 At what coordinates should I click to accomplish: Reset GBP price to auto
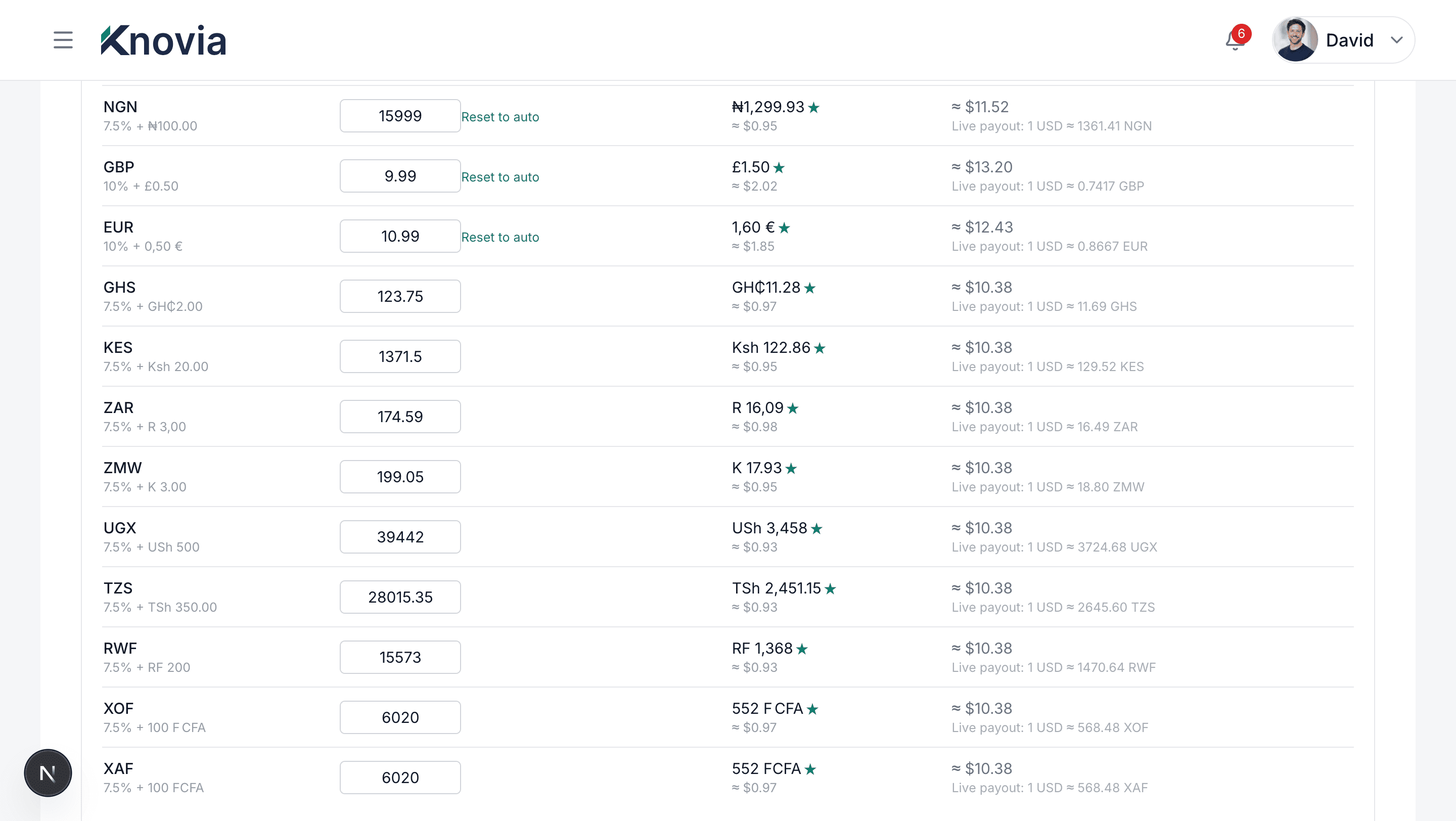tap(499, 177)
